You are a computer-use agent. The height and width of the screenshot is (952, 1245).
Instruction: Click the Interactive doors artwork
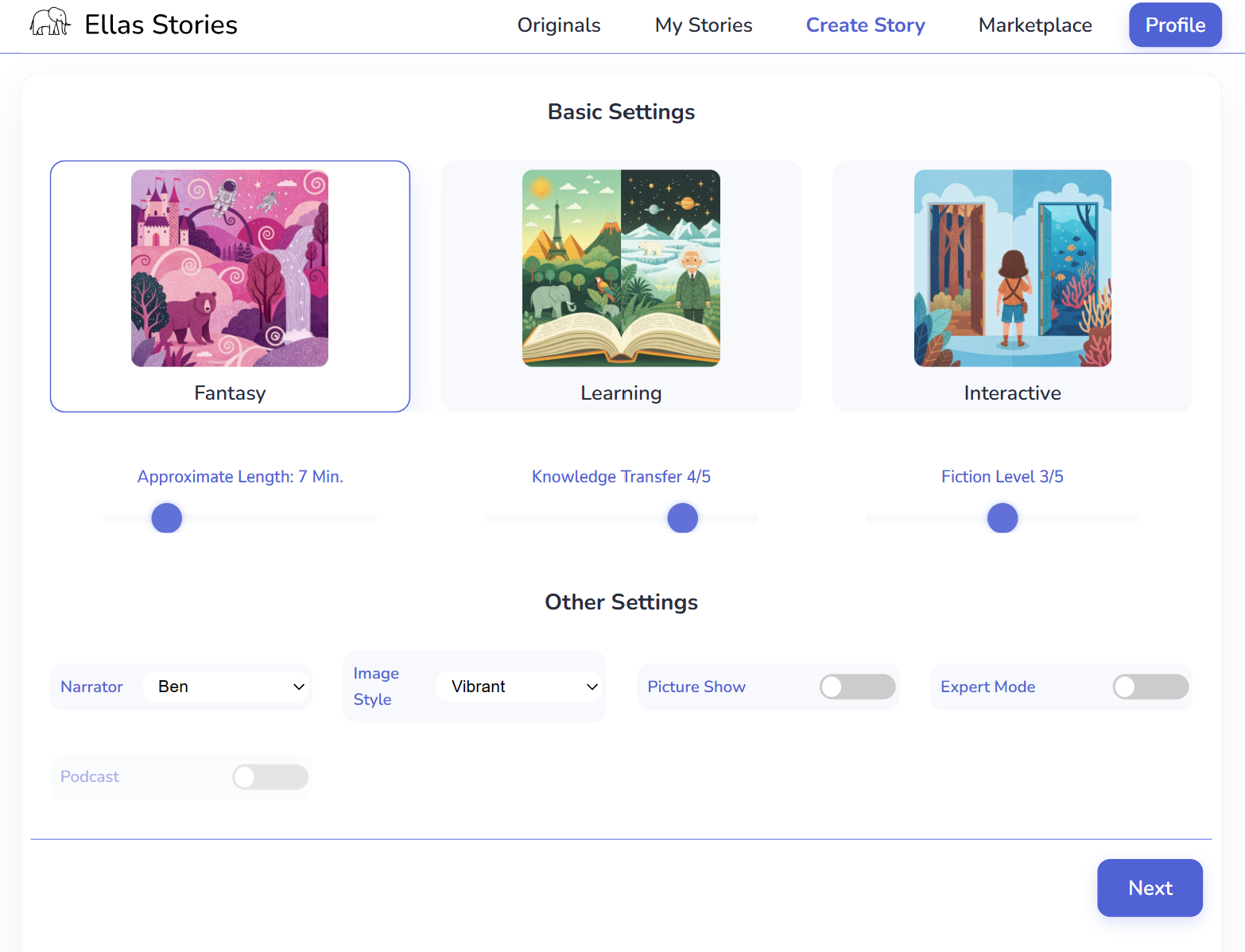point(1012,268)
